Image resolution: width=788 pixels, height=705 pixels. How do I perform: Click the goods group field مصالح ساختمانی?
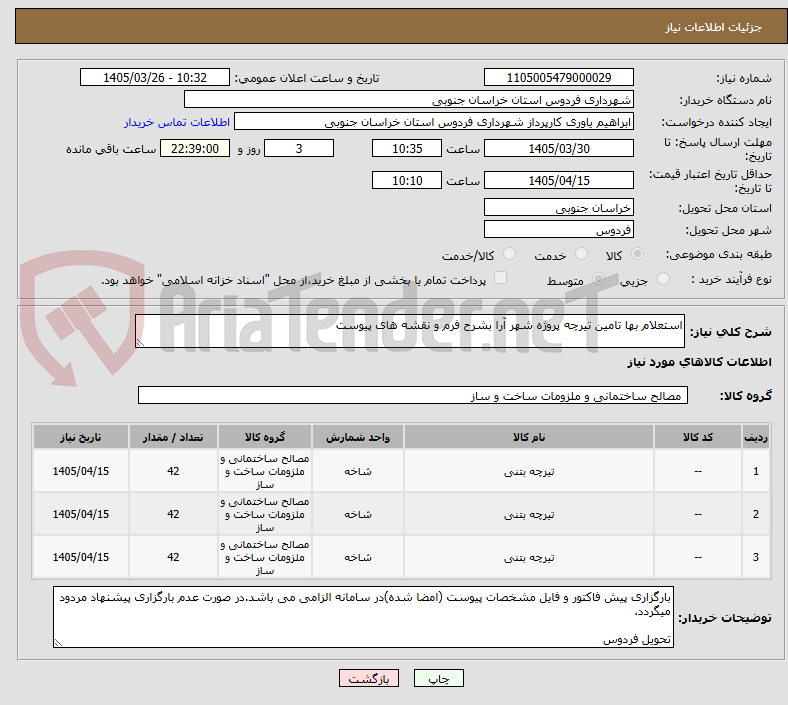413,395
